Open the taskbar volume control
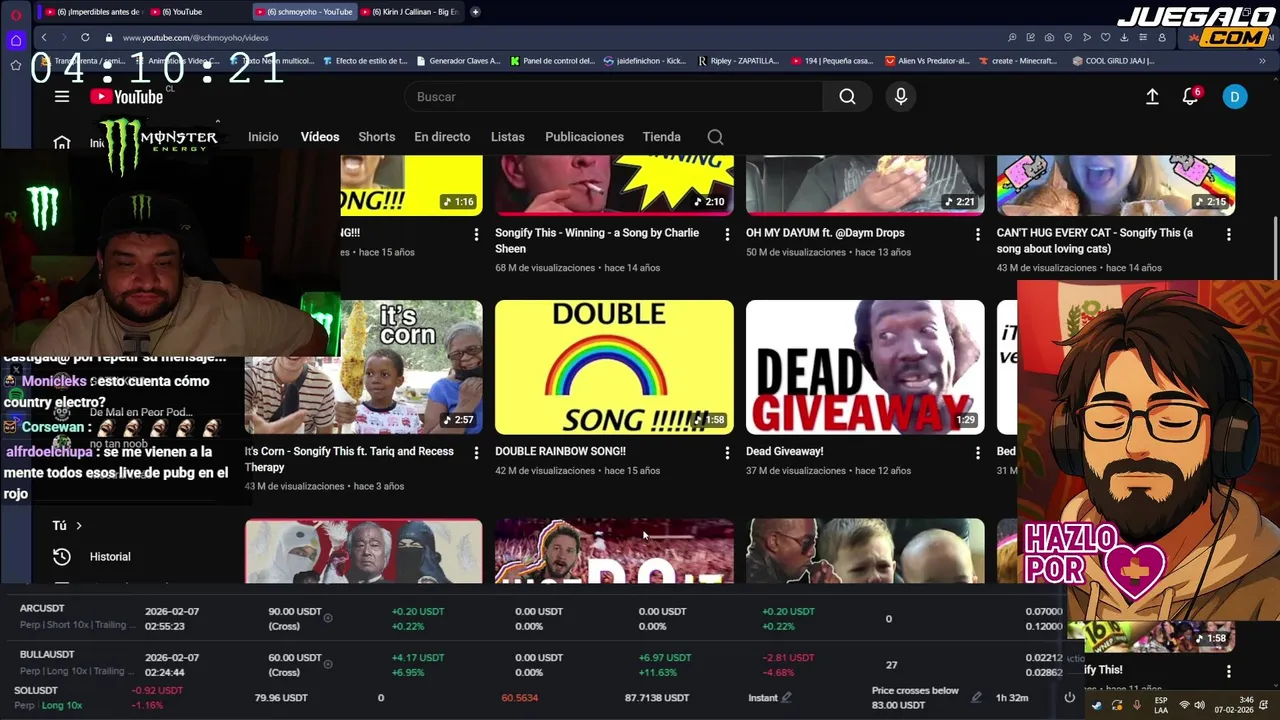Screen dimensions: 1280x720 coord(1199,705)
